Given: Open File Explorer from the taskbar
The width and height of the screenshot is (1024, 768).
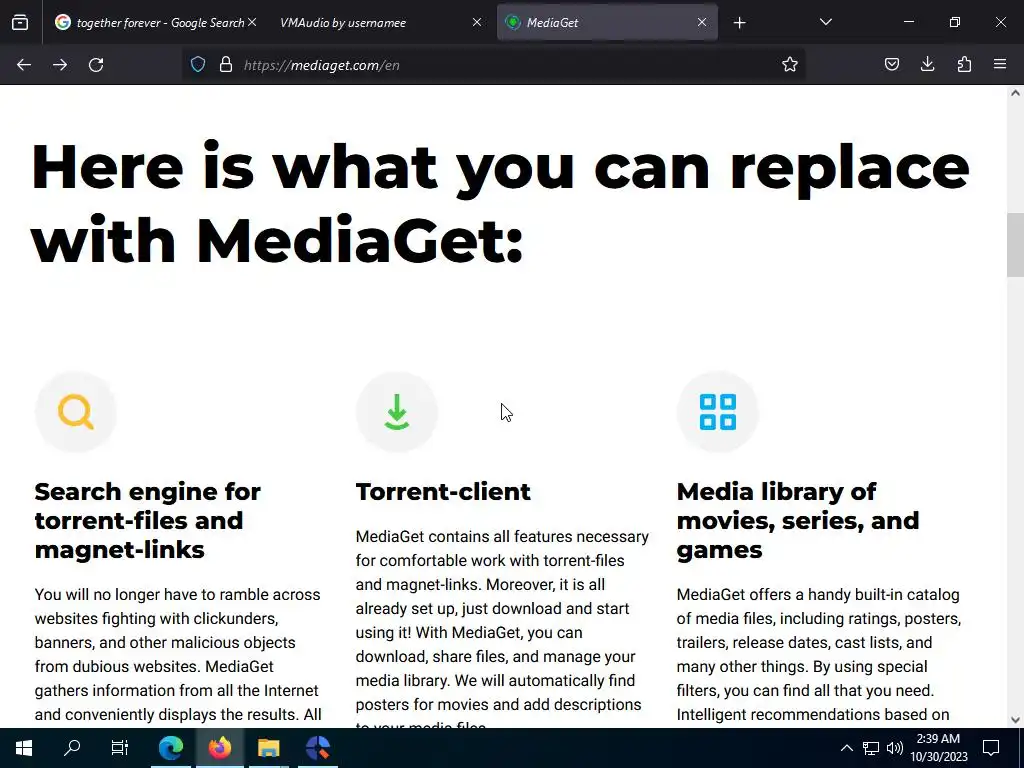Looking at the screenshot, I should pos(268,748).
